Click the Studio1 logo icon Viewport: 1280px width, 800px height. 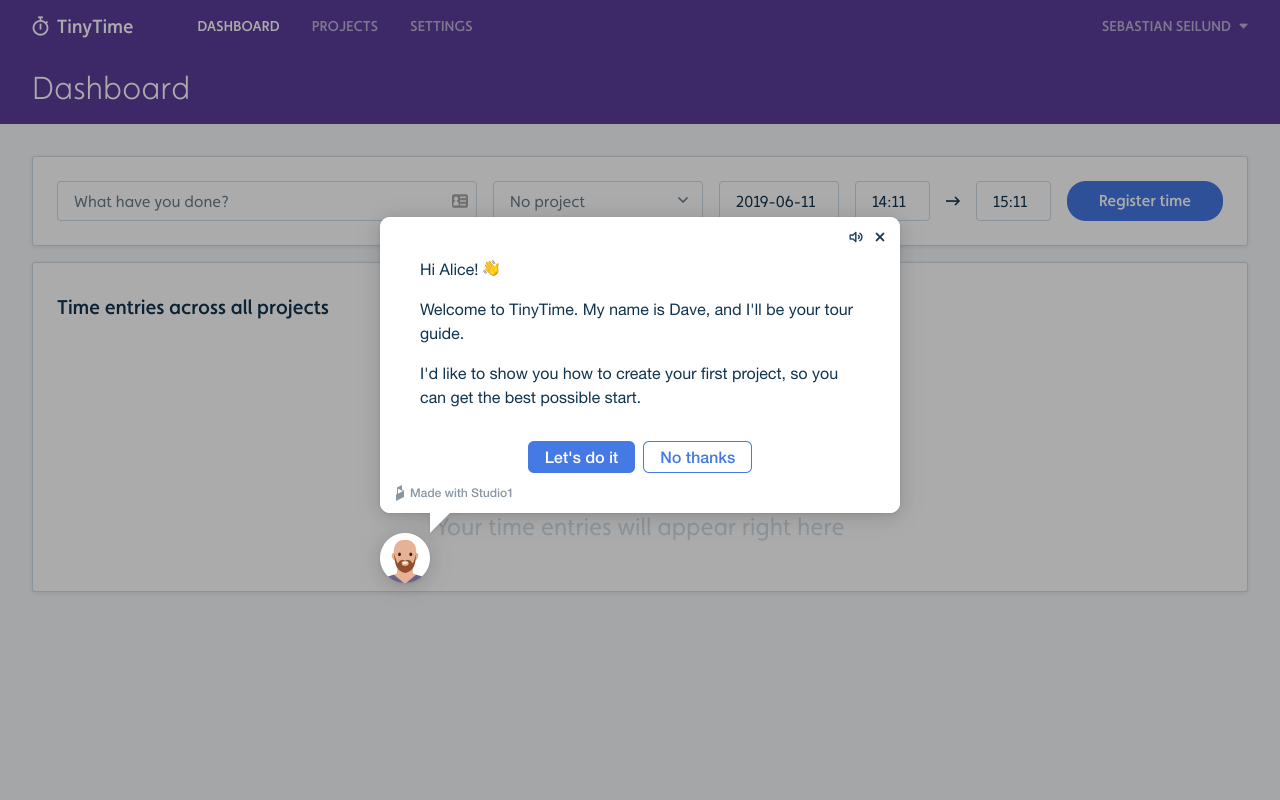400,493
